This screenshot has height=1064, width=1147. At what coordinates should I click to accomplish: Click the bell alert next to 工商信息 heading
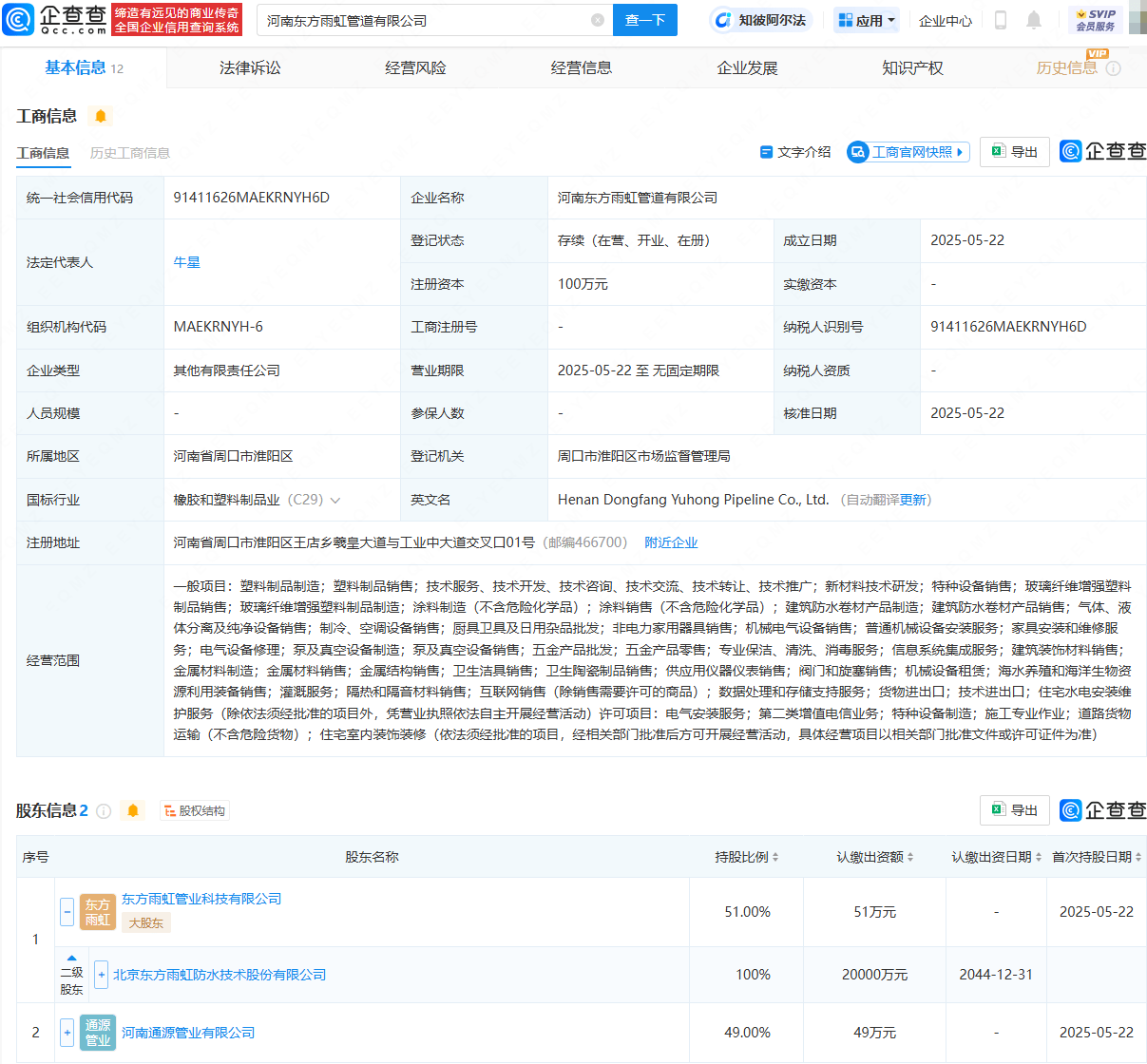(x=101, y=116)
